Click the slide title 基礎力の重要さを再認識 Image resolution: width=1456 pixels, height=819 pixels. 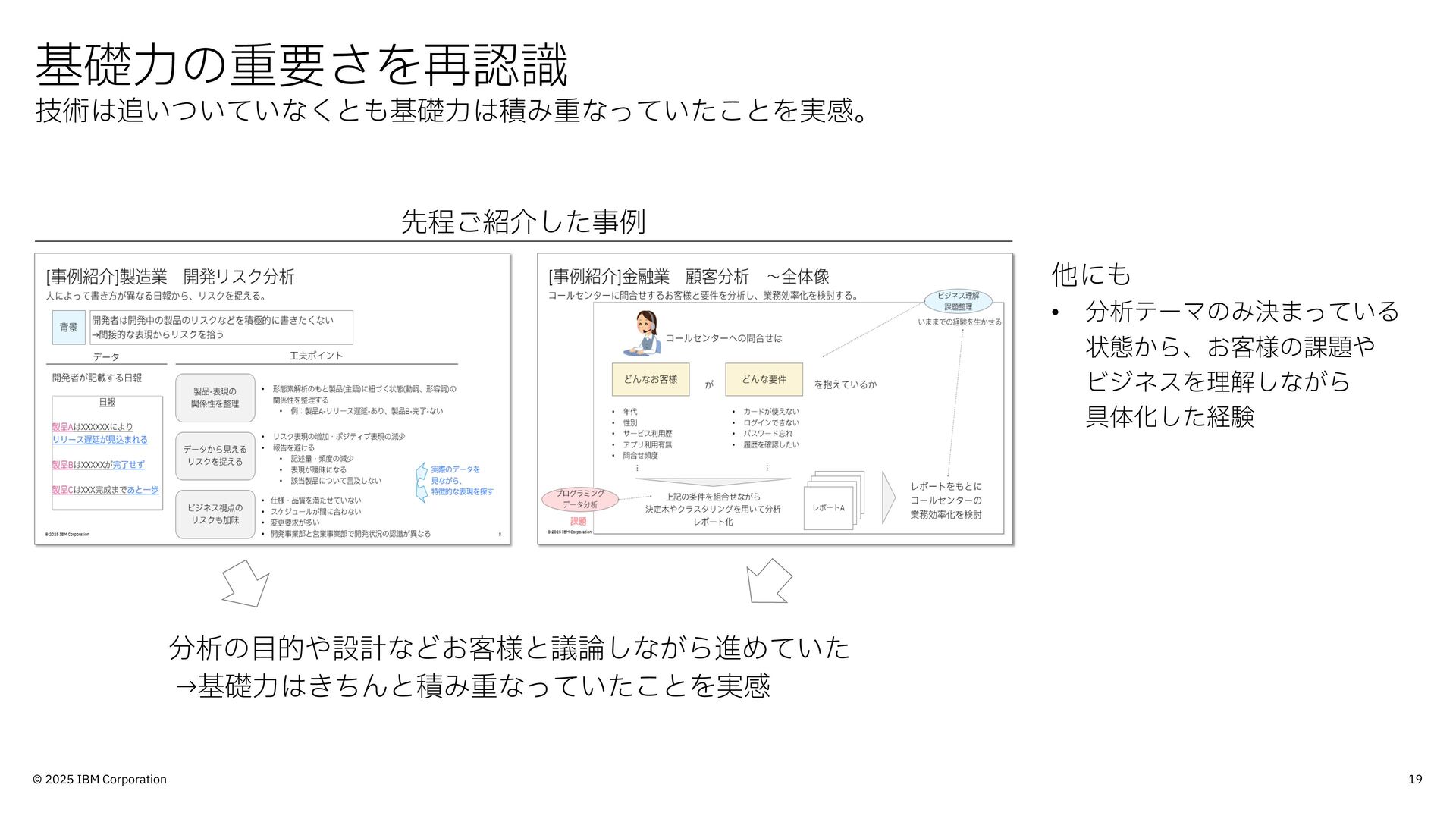(x=301, y=65)
